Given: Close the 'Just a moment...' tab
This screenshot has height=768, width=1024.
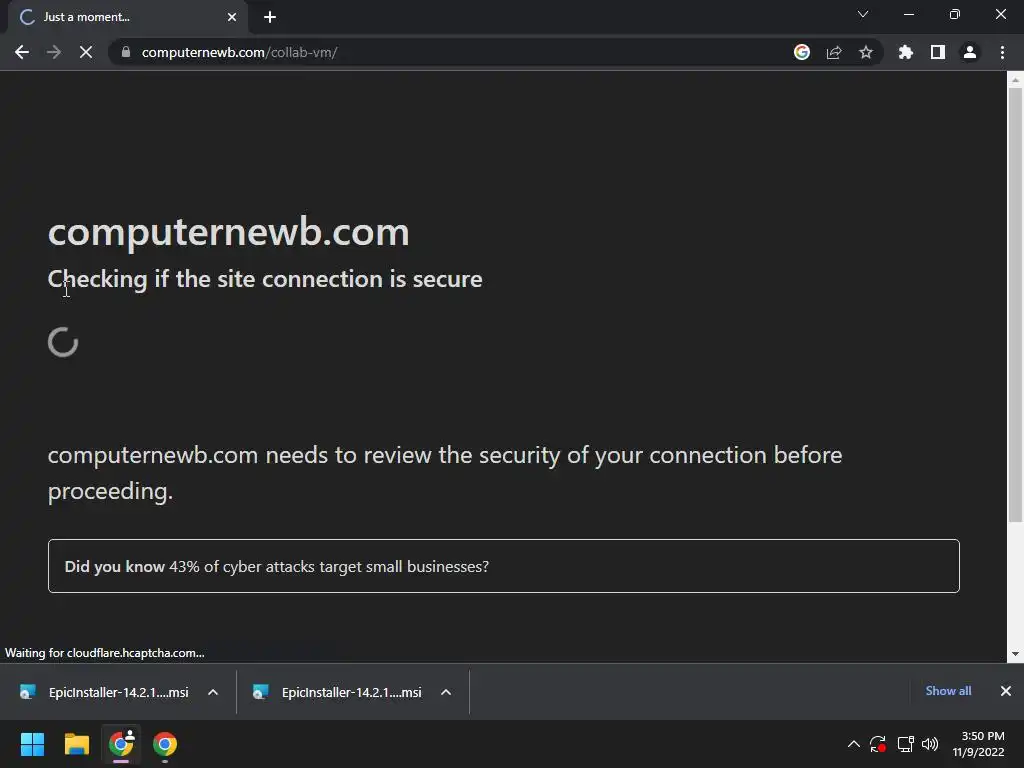Looking at the screenshot, I should tap(232, 17).
